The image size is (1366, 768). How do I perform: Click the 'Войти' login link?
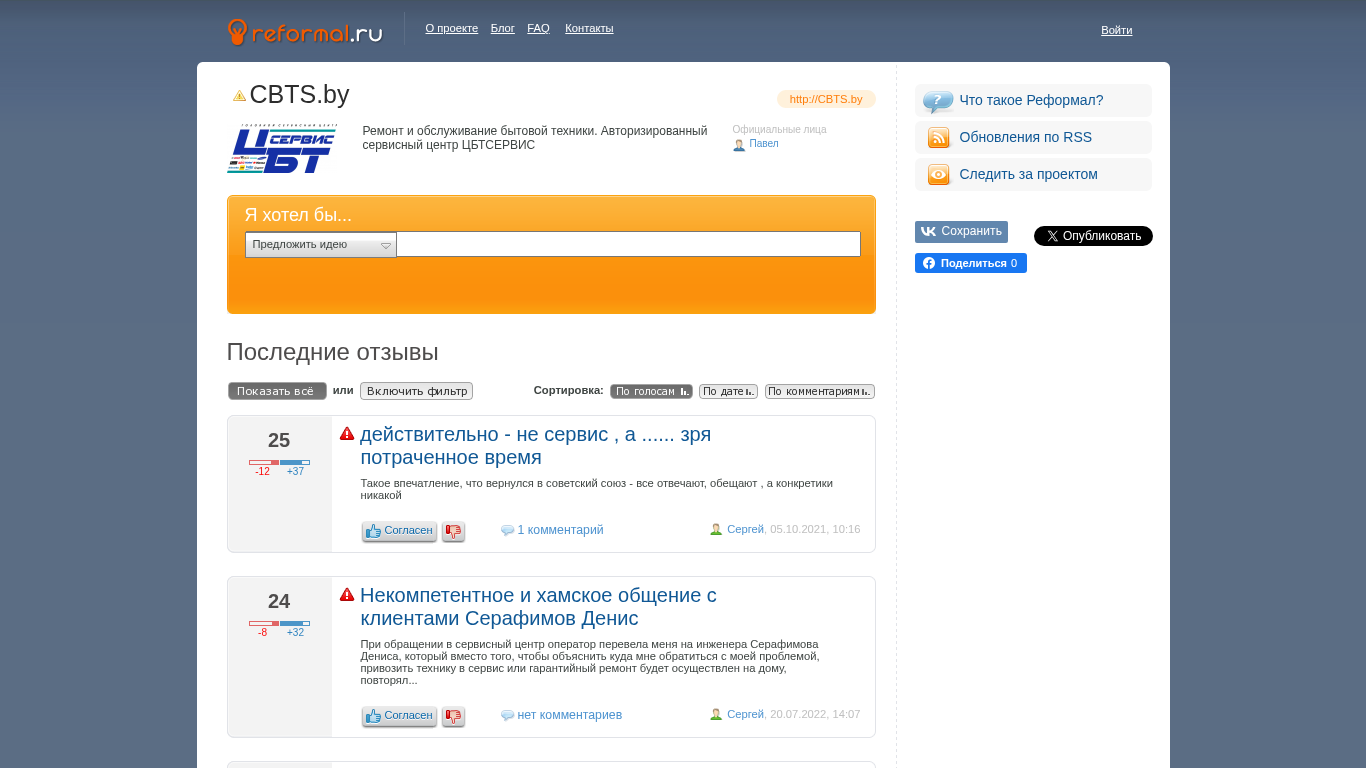(x=1117, y=30)
